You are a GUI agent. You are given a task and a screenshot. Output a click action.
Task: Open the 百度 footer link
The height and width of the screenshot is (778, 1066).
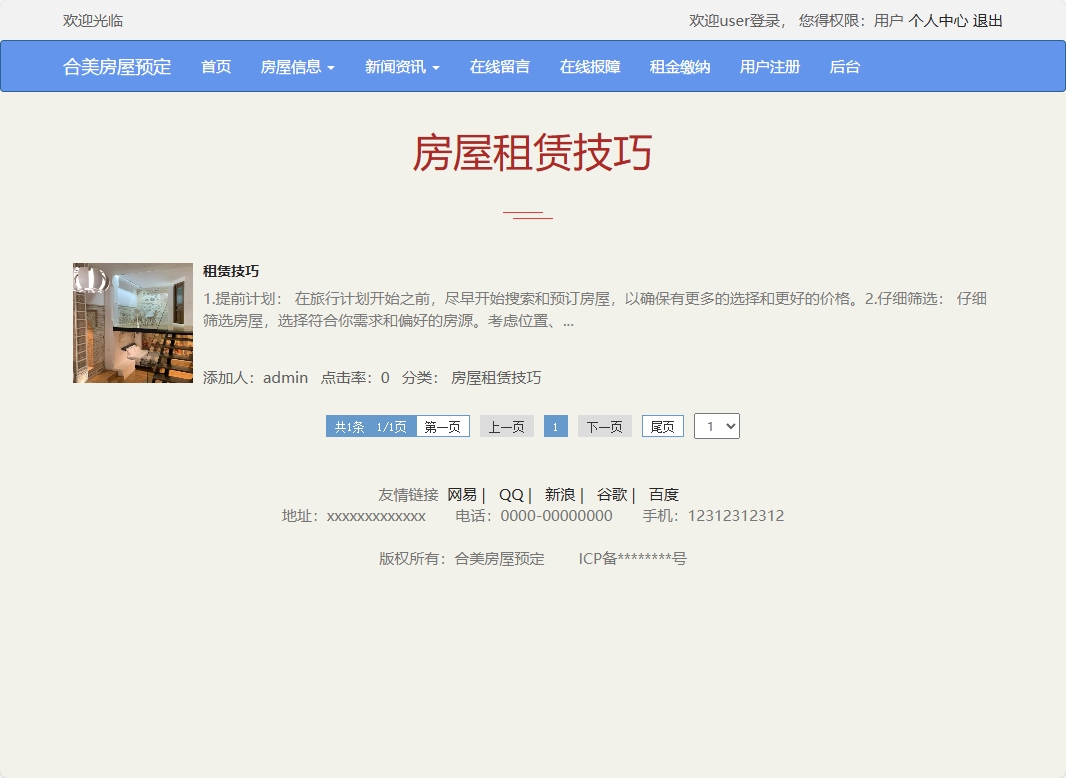[665, 493]
